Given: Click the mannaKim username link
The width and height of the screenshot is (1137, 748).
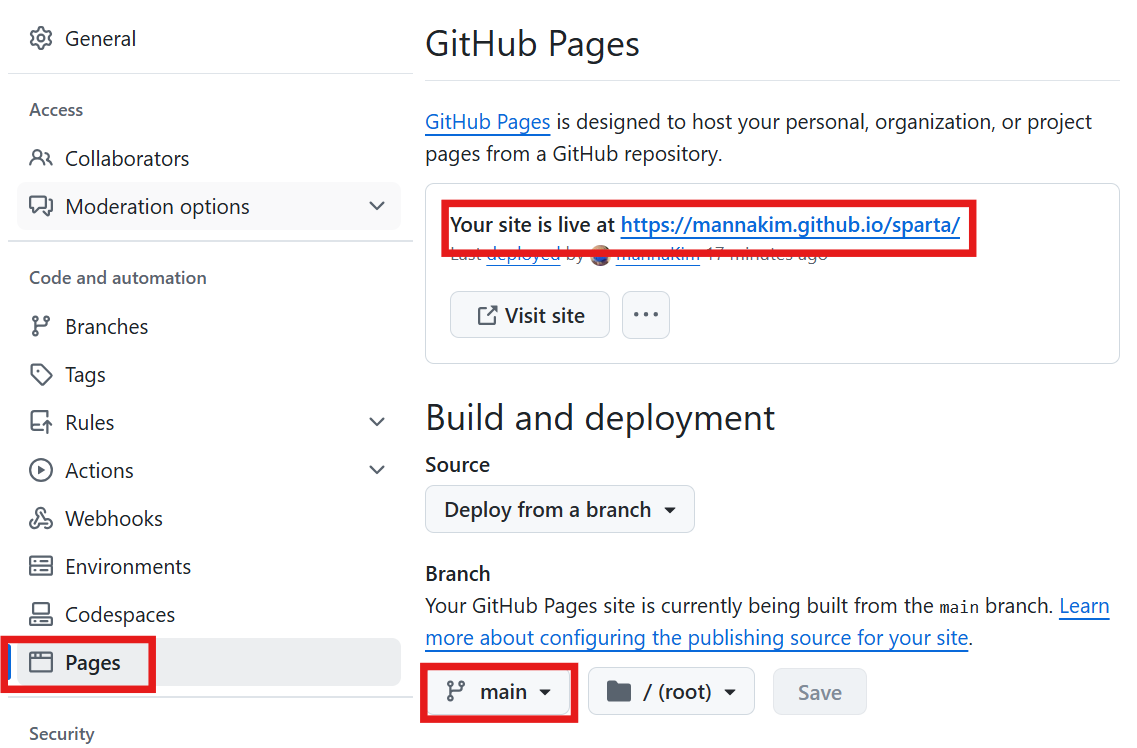Looking at the screenshot, I should [658, 255].
